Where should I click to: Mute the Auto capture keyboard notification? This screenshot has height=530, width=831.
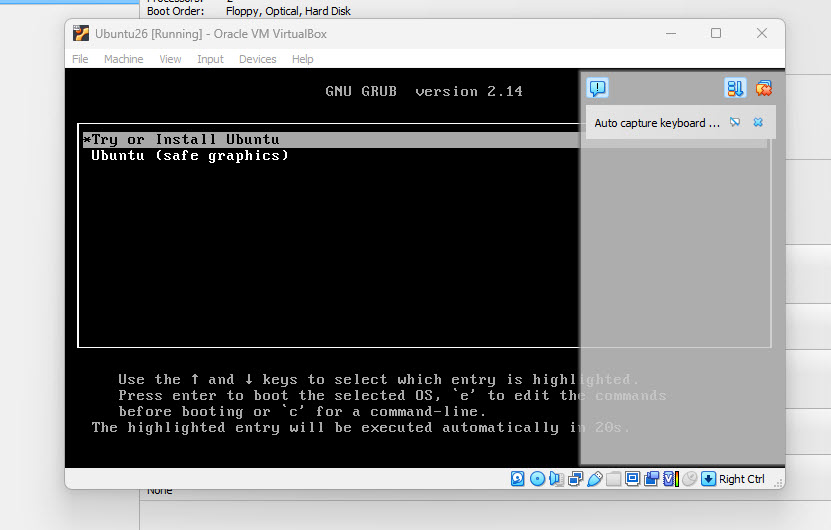[735, 122]
